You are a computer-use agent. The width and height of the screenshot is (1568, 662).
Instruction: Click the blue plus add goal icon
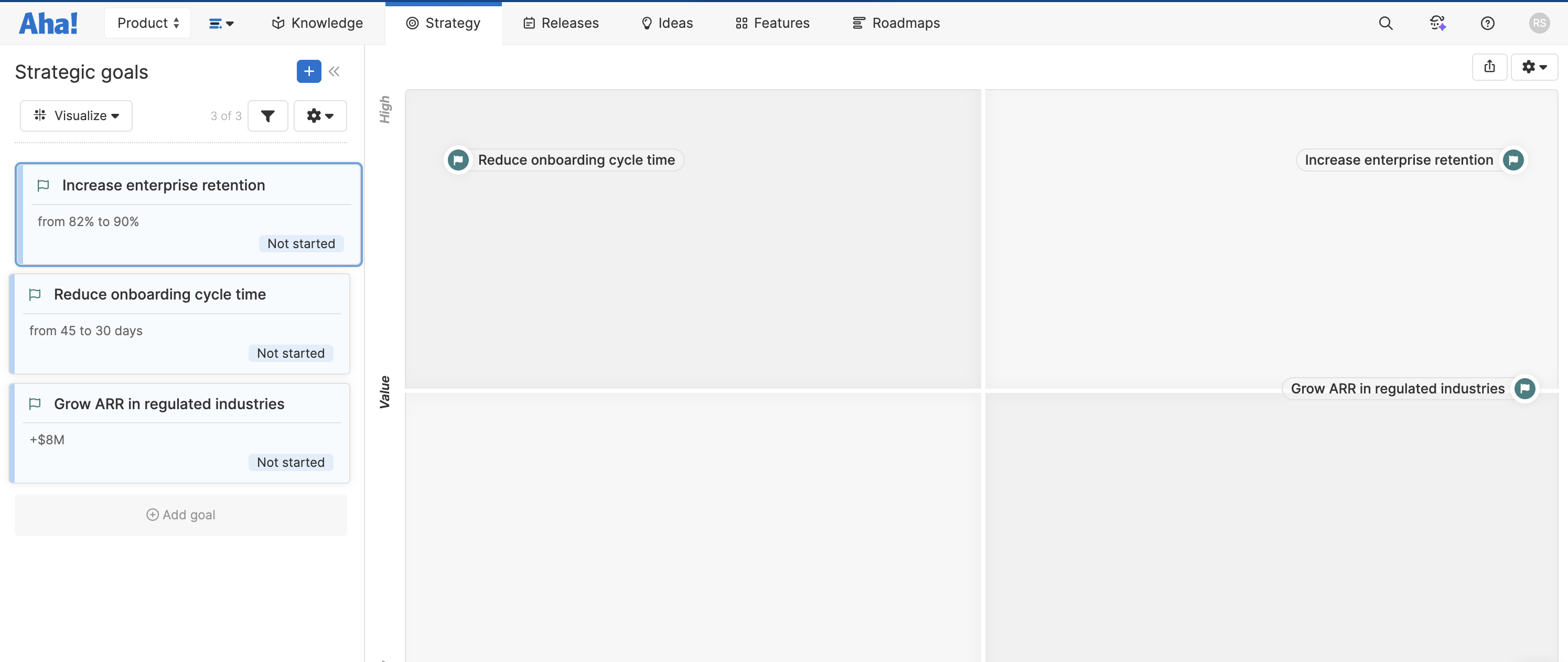[x=308, y=71]
